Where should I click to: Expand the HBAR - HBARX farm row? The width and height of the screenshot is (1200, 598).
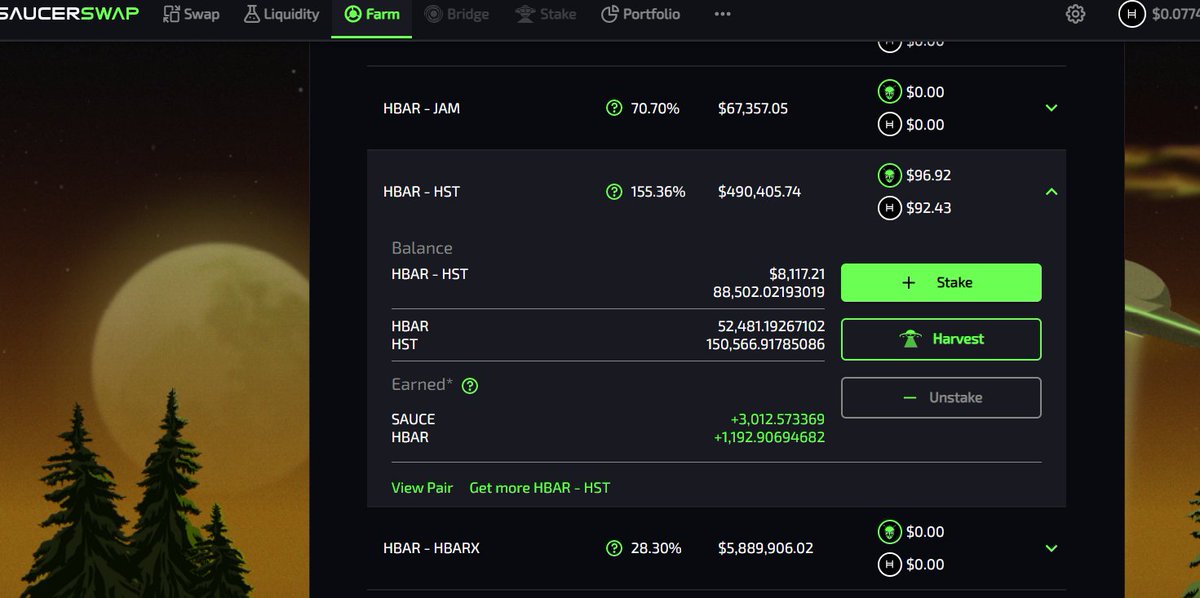click(x=1051, y=548)
